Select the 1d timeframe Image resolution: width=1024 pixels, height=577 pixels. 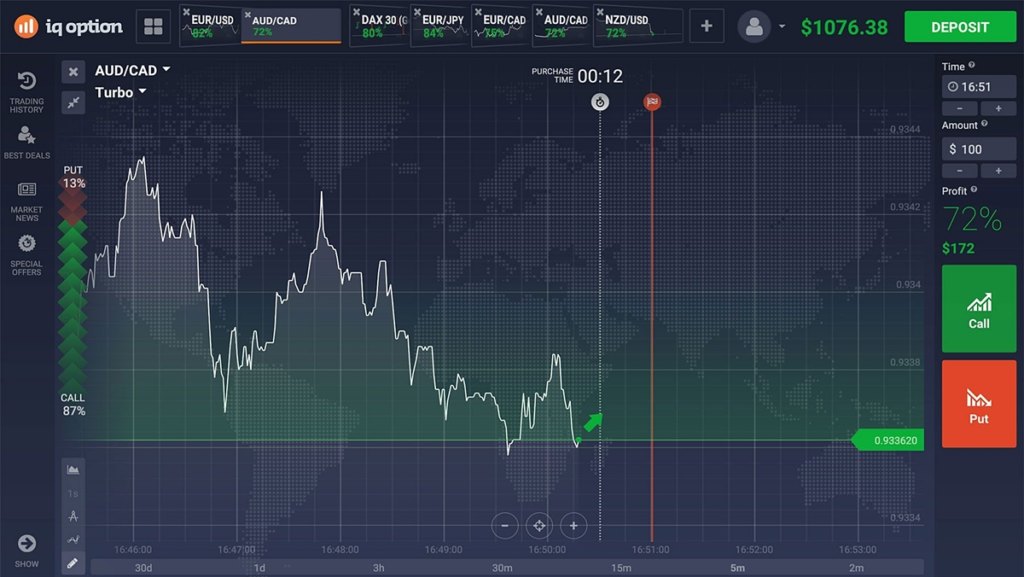259,568
